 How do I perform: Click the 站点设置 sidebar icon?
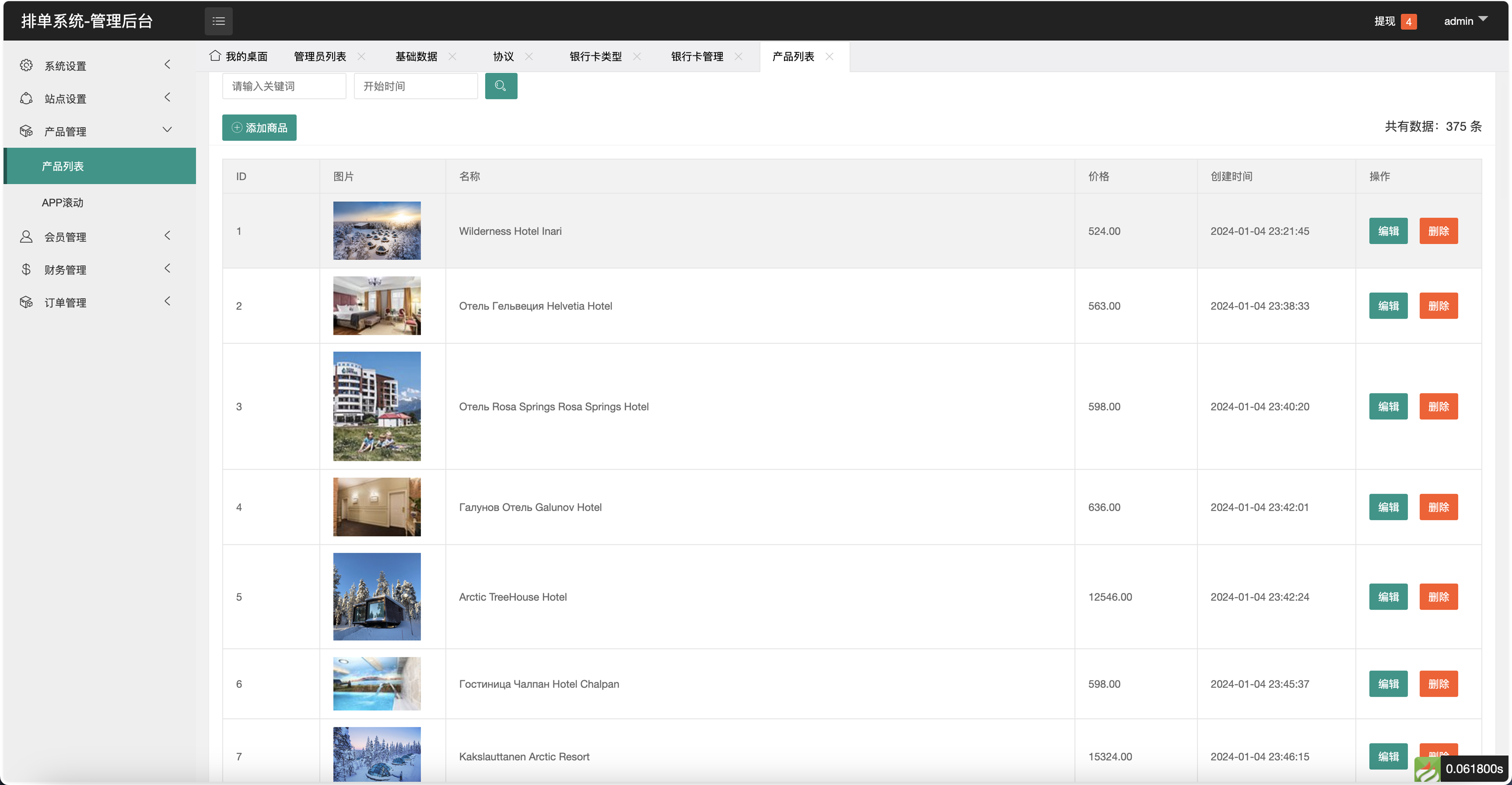point(26,98)
